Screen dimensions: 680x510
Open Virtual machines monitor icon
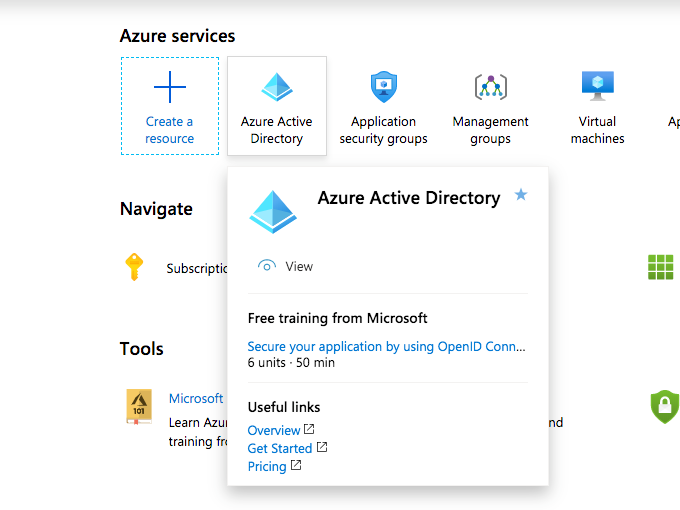click(x=598, y=86)
